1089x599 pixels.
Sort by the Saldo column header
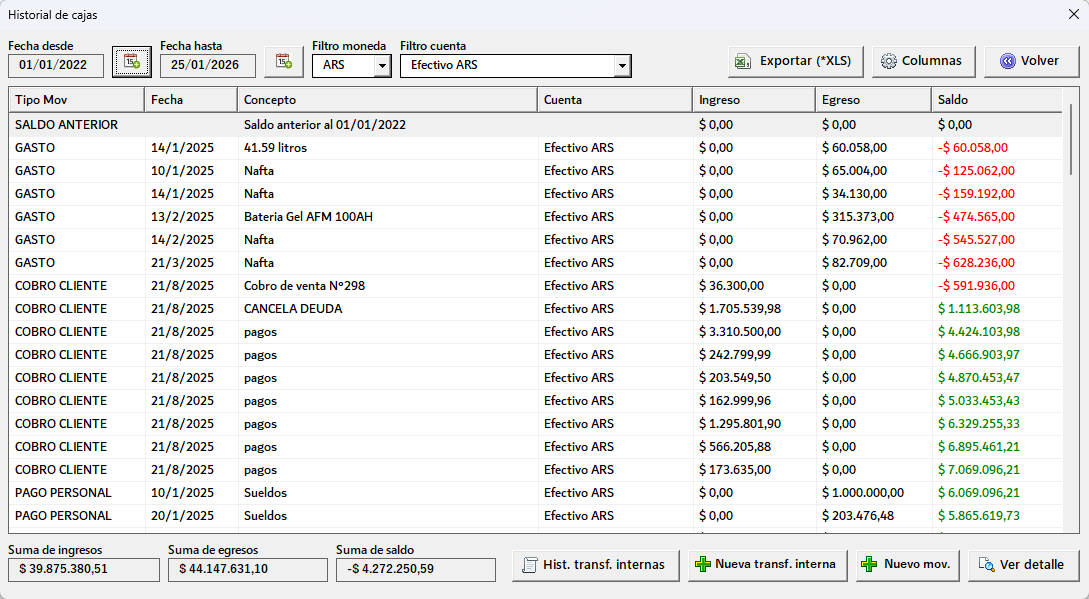click(997, 100)
